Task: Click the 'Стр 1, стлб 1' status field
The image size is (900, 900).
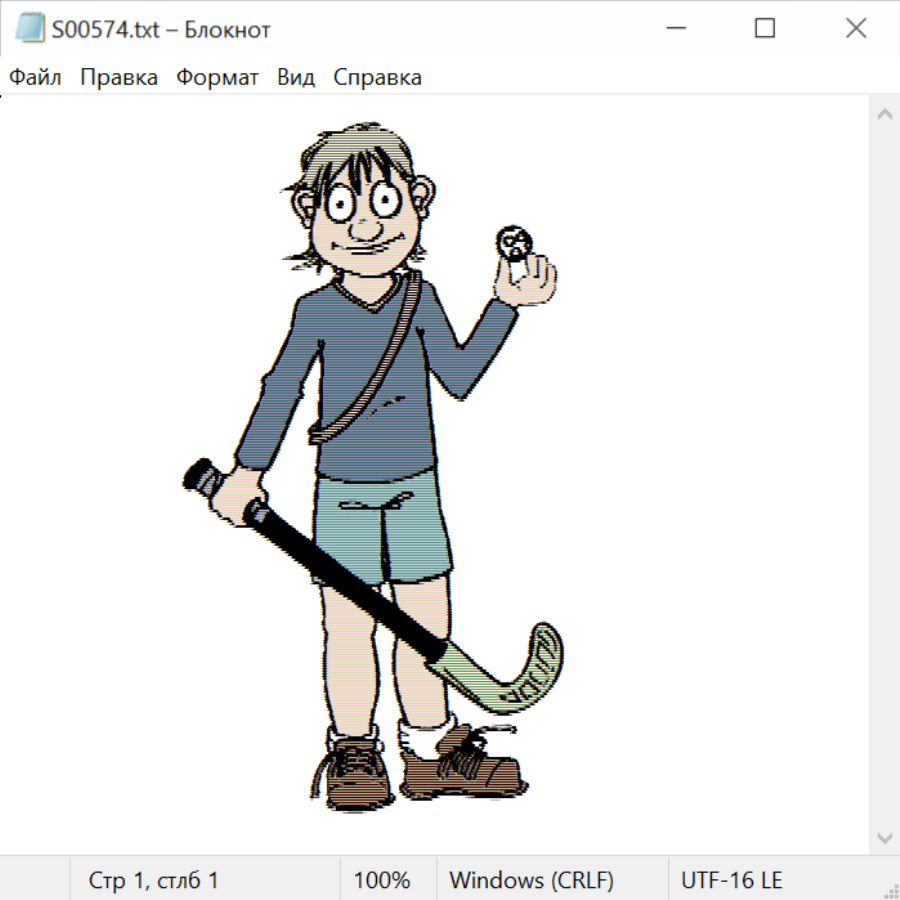Action: click(154, 880)
